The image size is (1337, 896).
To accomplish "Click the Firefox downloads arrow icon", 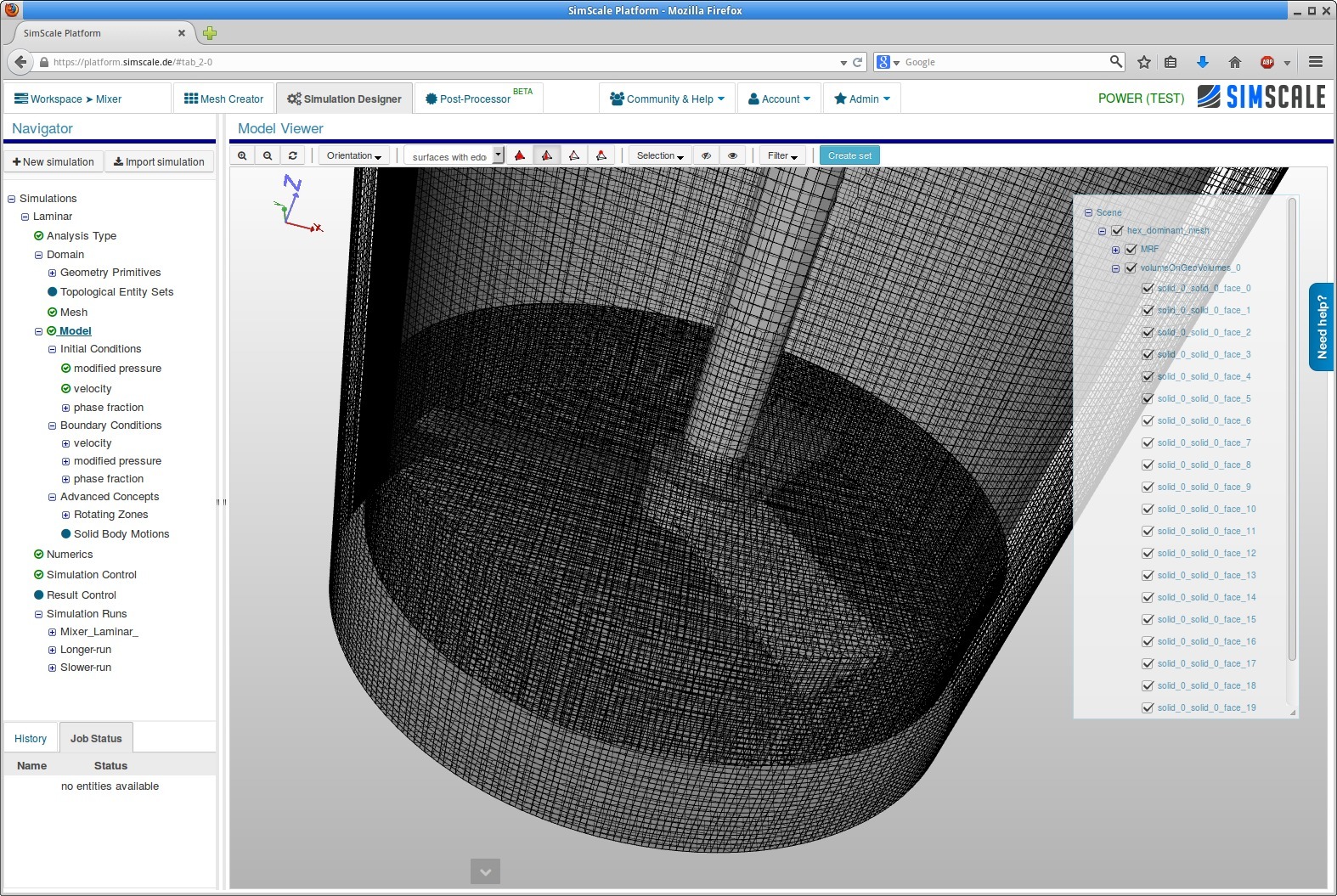I will [1202, 62].
